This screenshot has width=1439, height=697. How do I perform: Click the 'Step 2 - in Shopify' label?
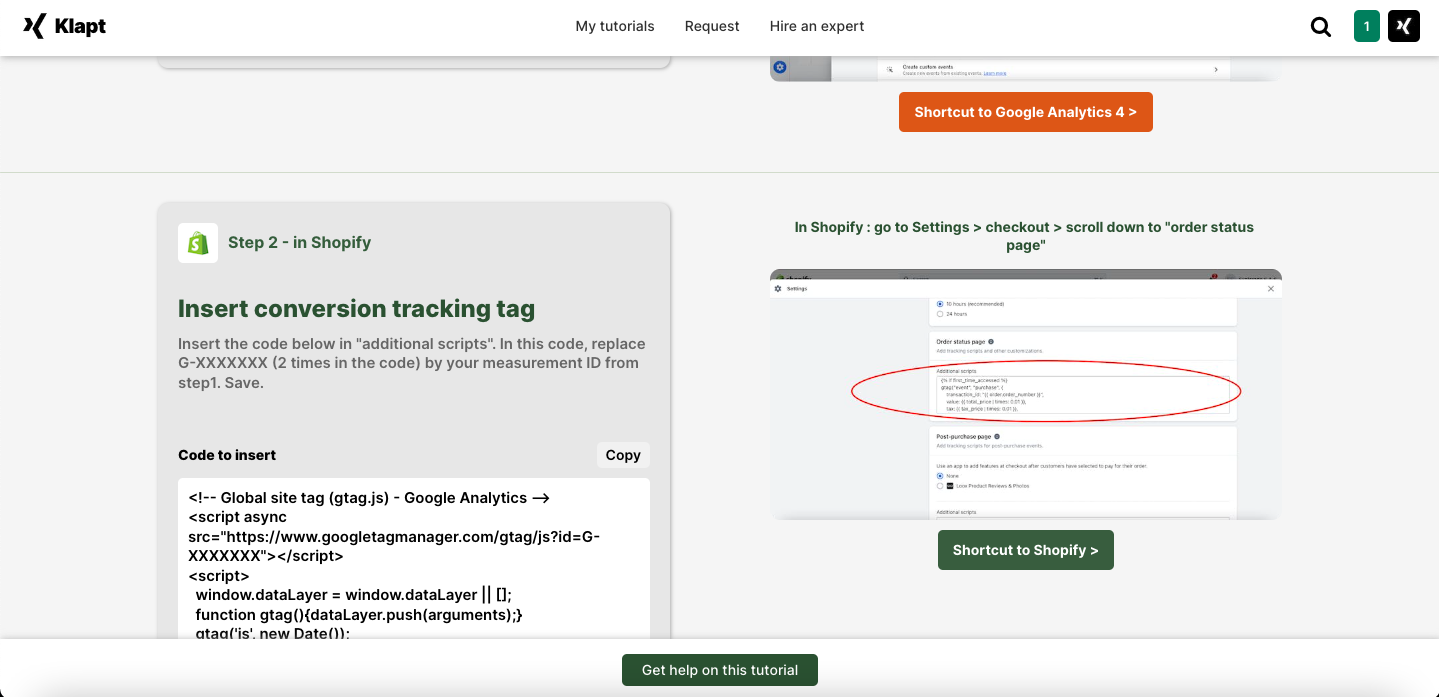coord(299,243)
